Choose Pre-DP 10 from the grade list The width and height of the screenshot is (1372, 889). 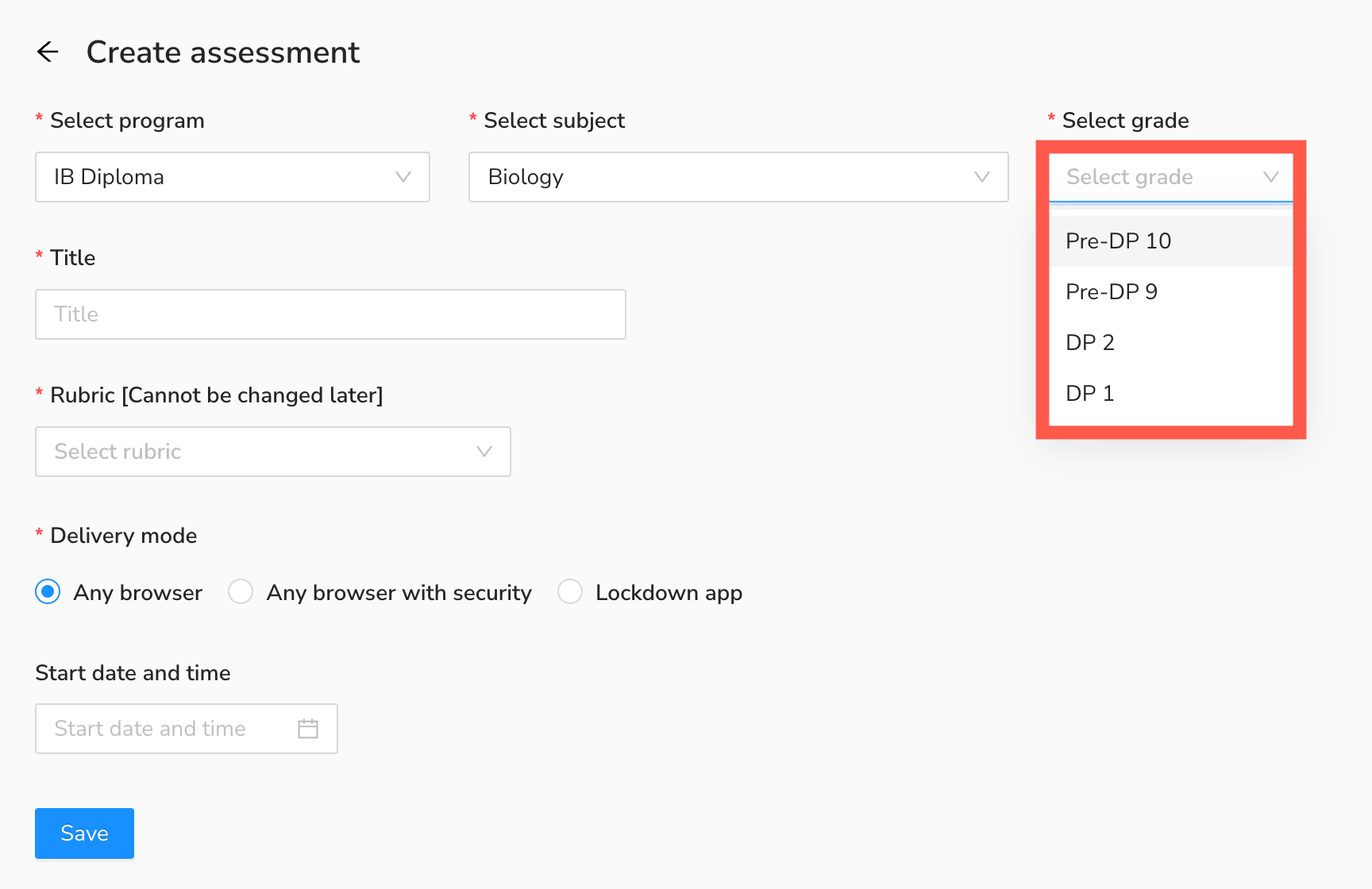[1118, 241]
